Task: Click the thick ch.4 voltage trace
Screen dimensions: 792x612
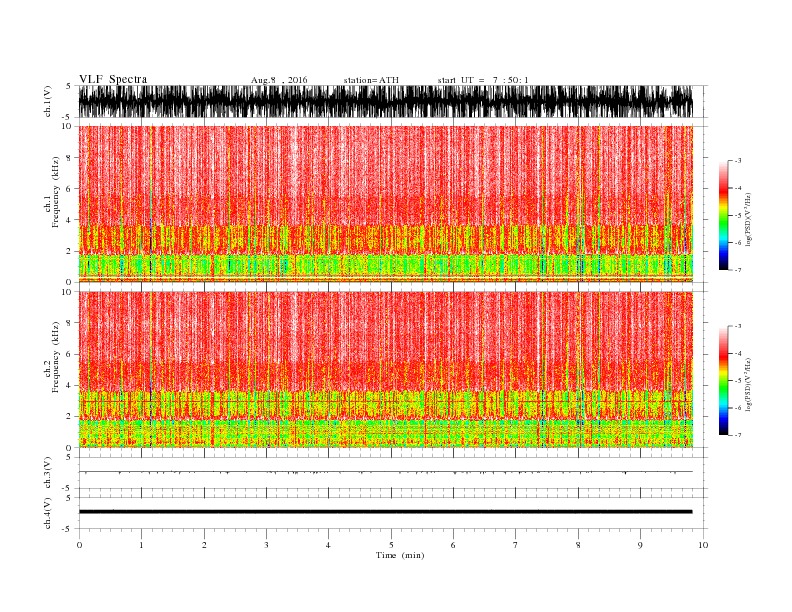Action: click(385, 512)
